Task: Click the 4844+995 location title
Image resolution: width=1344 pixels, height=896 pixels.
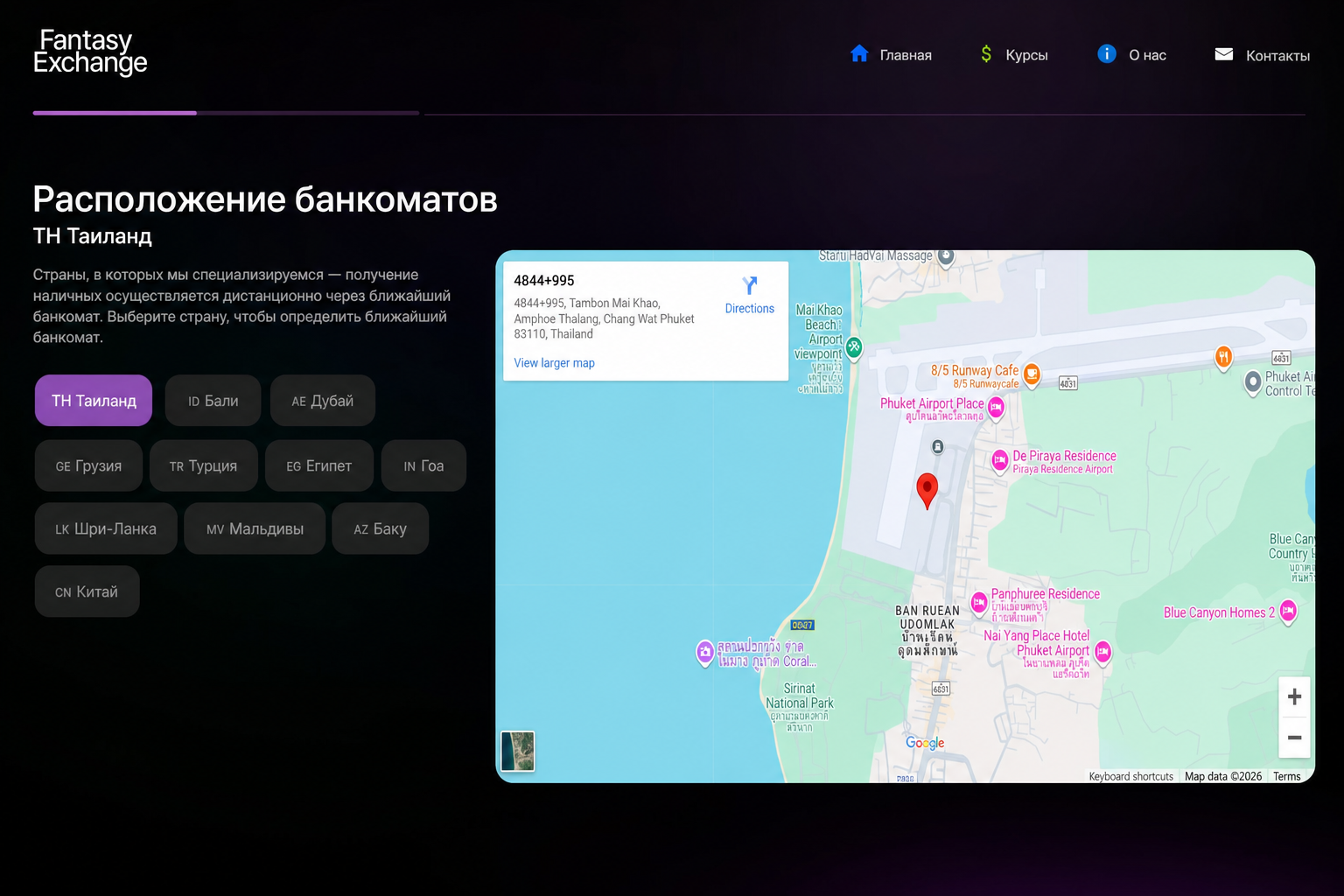Action: pyautogui.click(x=544, y=281)
